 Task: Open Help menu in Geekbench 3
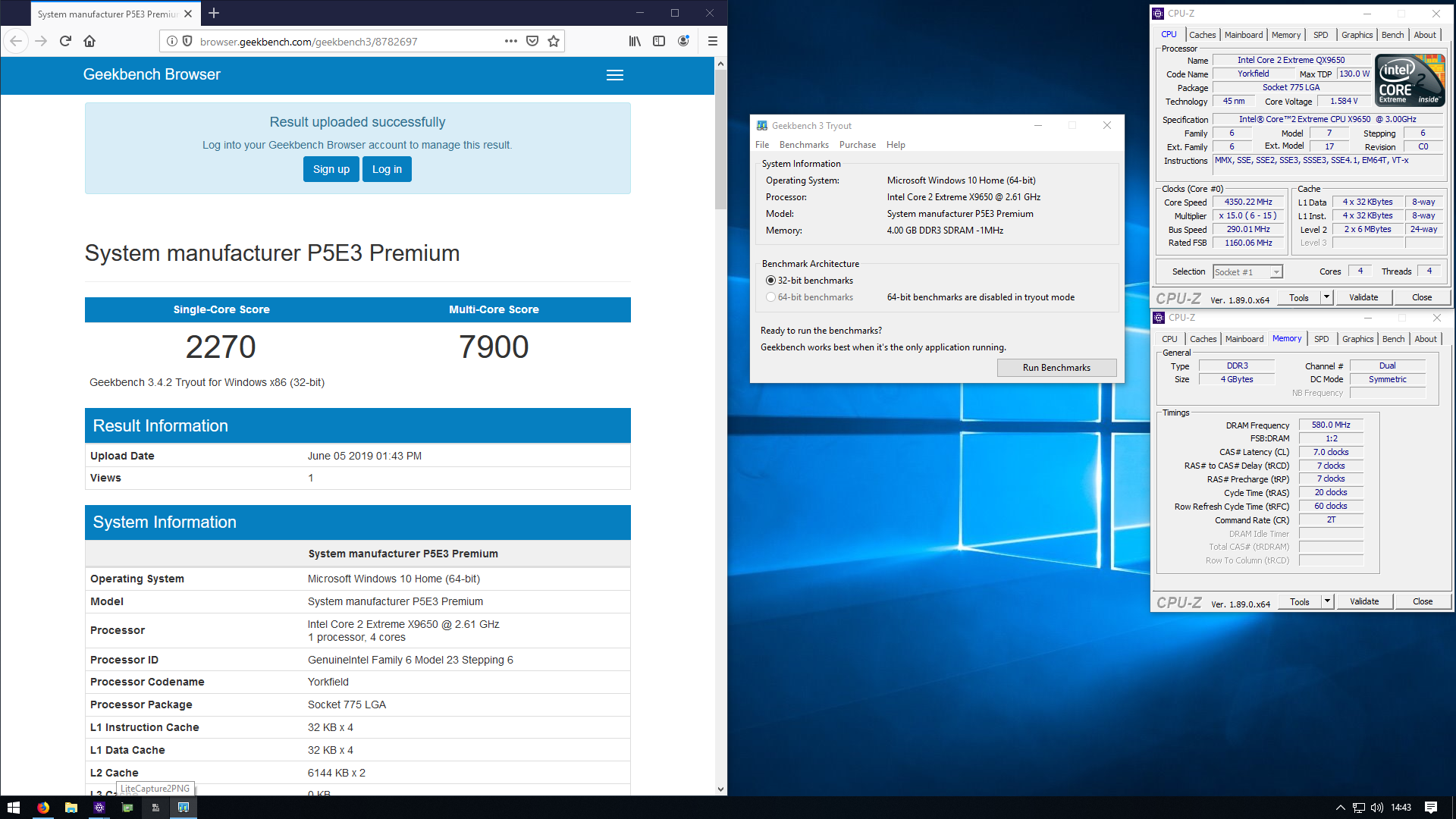(896, 145)
